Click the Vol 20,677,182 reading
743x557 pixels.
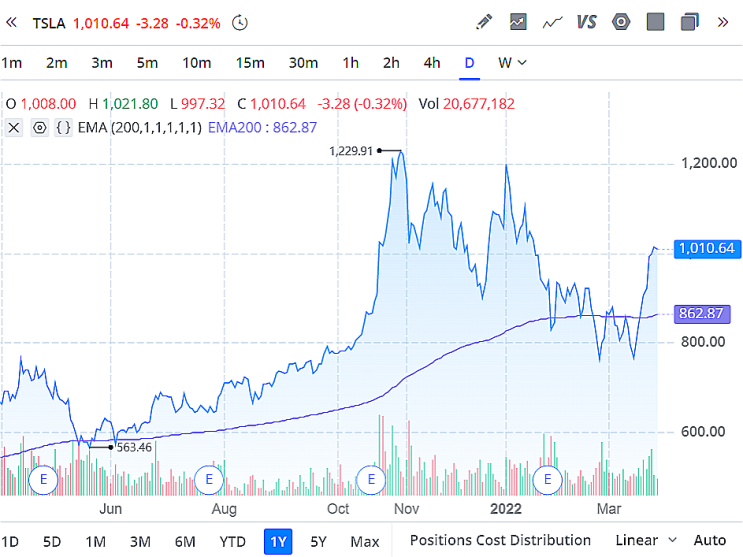point(467,104)
